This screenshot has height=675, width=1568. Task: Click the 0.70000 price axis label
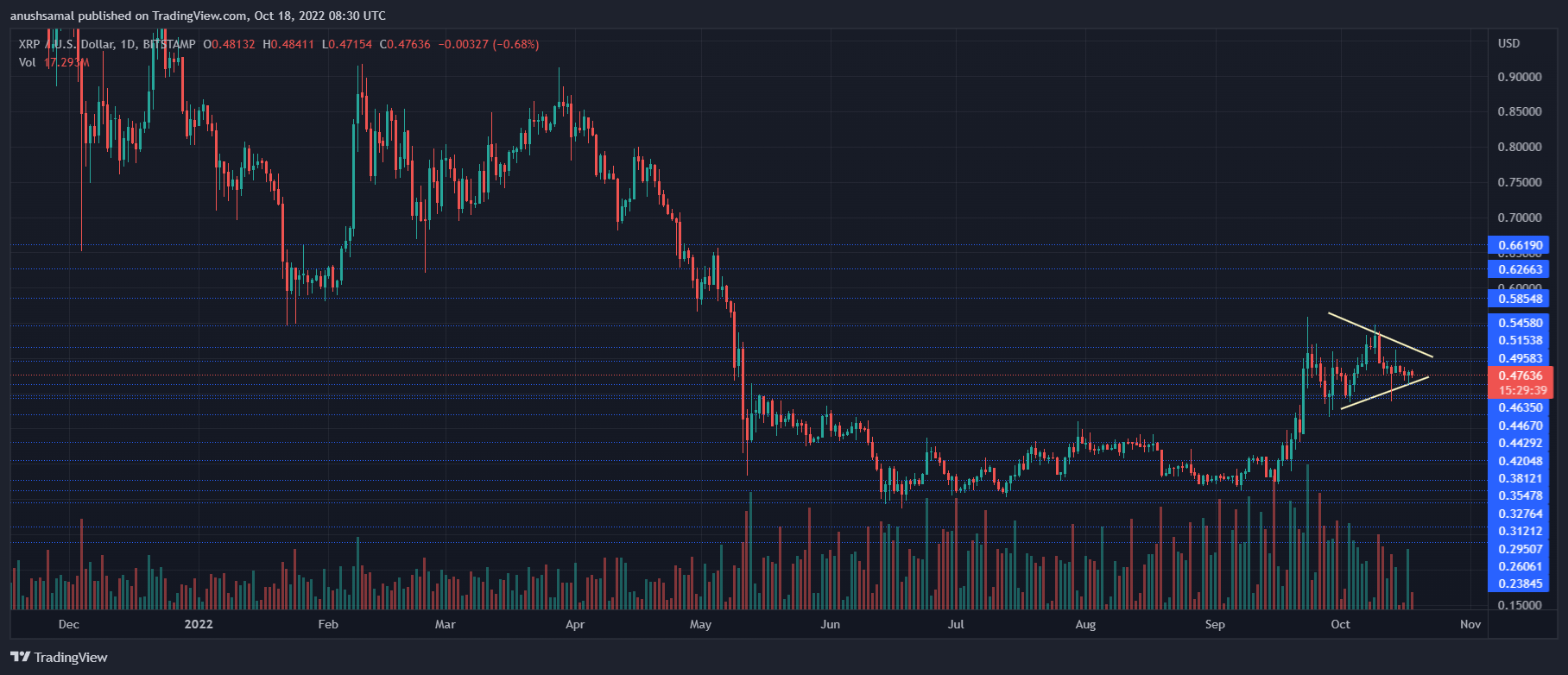click(1520, 218)
